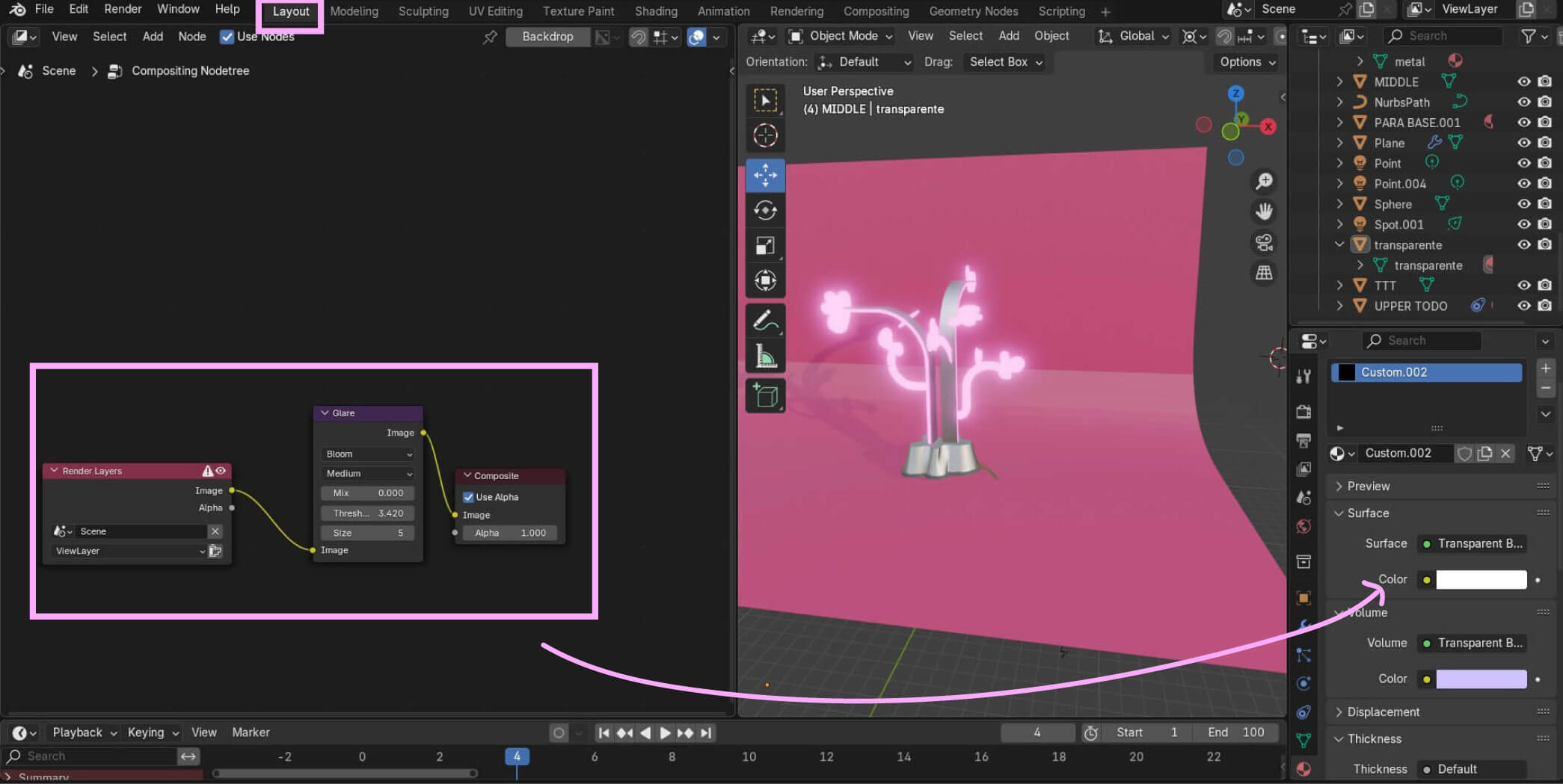Hide MIDDLE object in viewport
Screen dimensions: 1563x784
point(1523,81)
